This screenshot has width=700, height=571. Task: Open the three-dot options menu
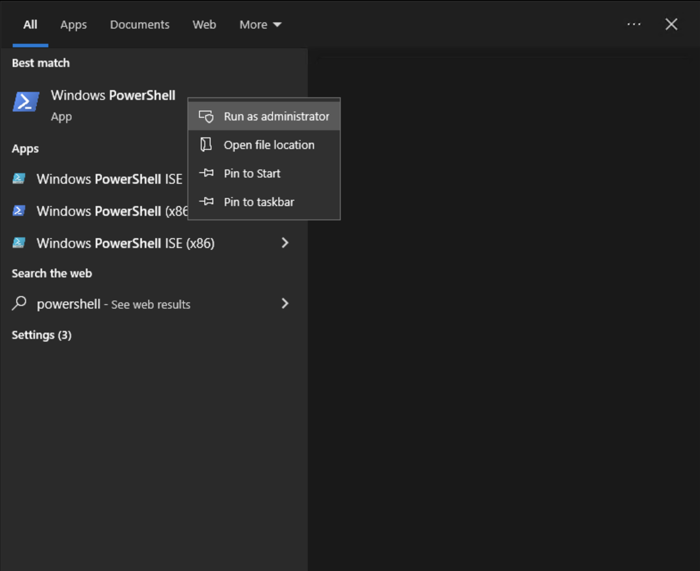pyautogui.click(x=634, y=24)
